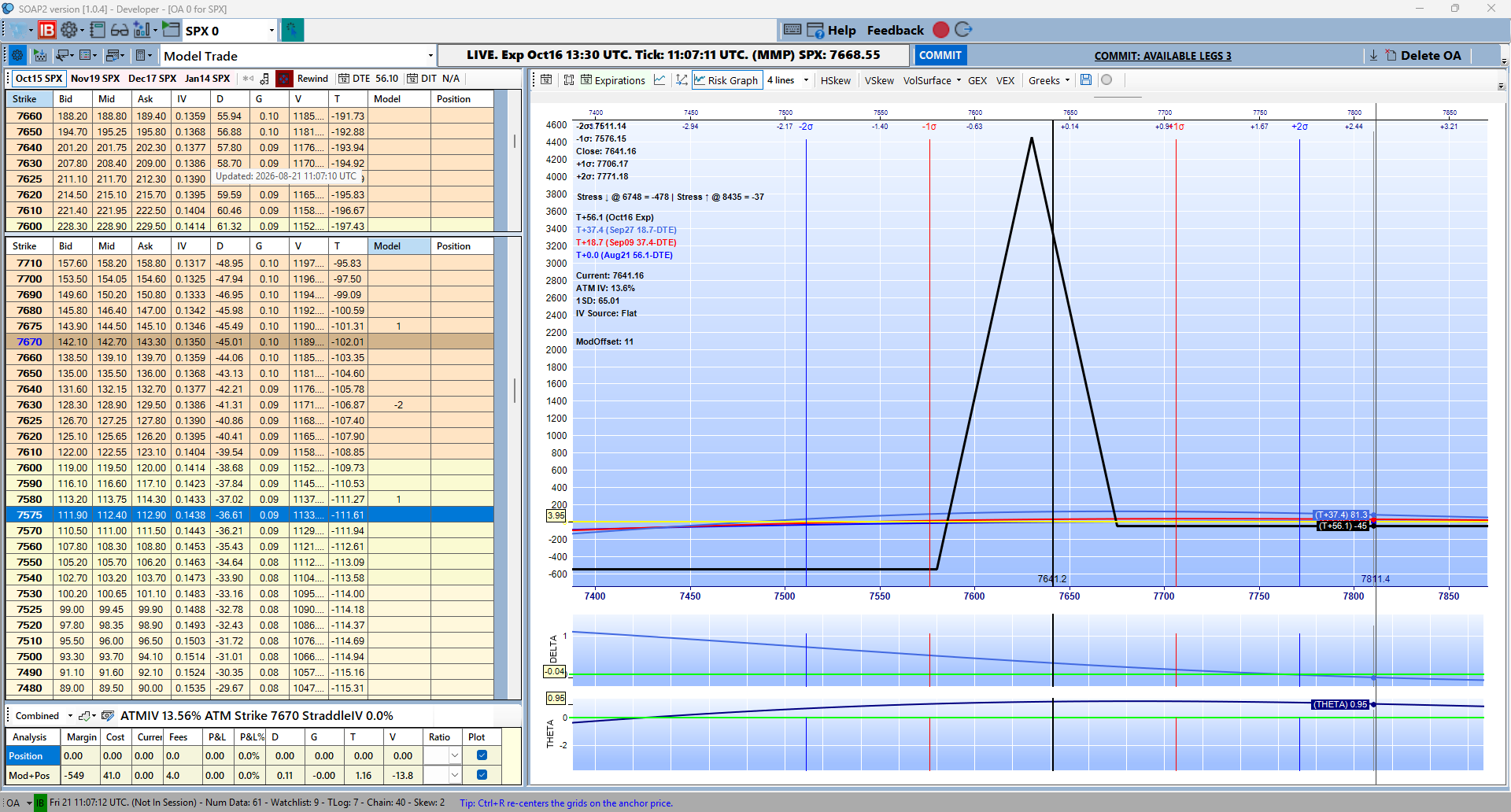Open the notebook journal icon

[98, 31]
